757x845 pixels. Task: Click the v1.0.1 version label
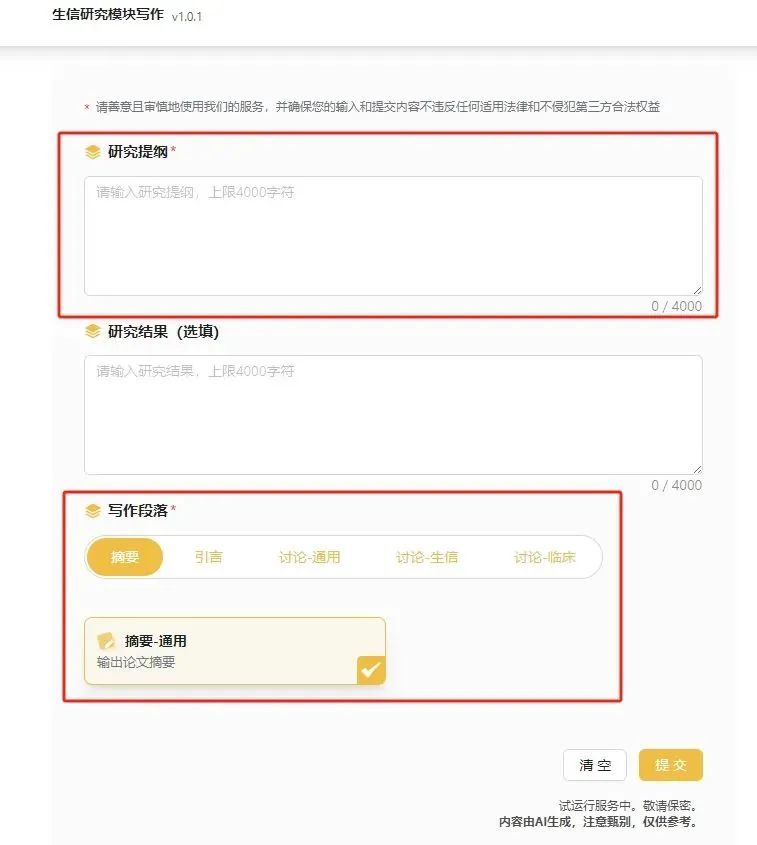point(187,17)
